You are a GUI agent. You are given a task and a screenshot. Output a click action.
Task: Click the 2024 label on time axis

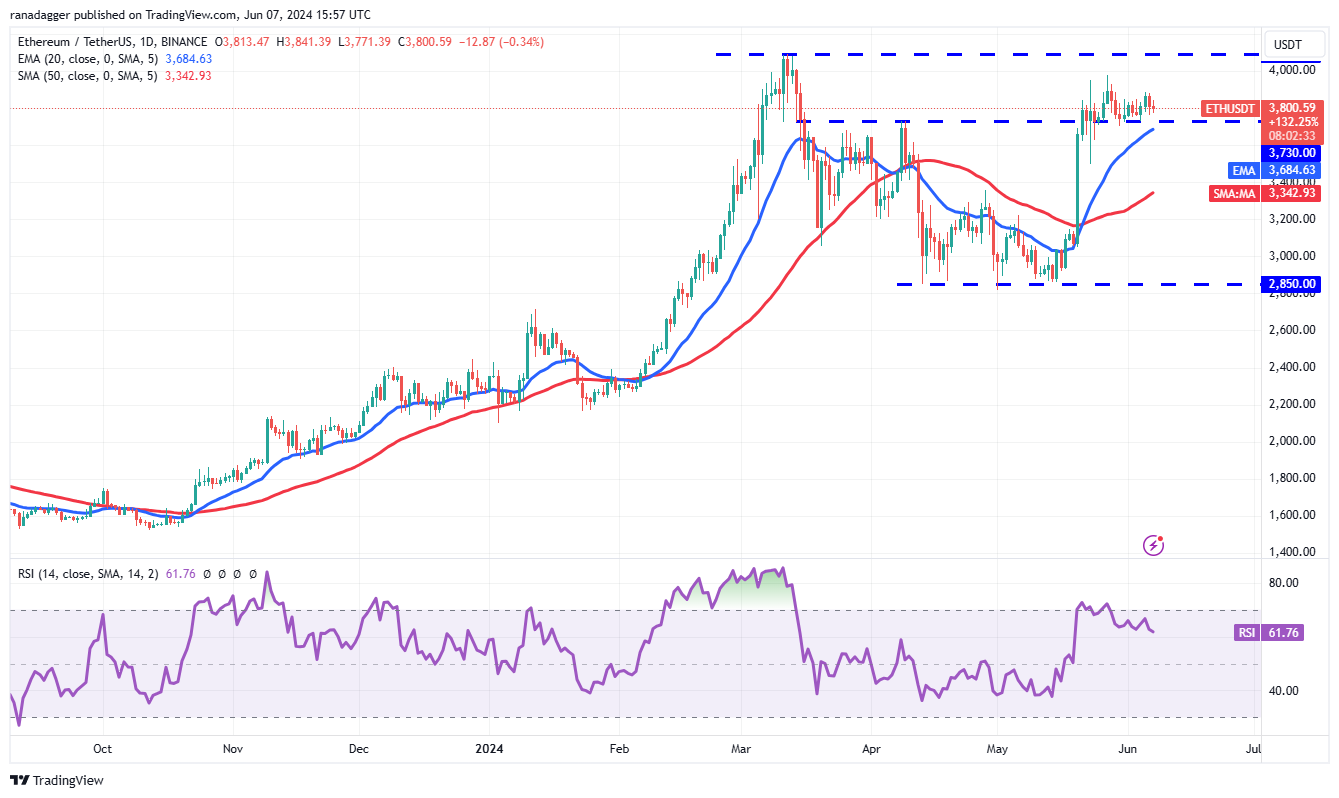pos(490,748)
